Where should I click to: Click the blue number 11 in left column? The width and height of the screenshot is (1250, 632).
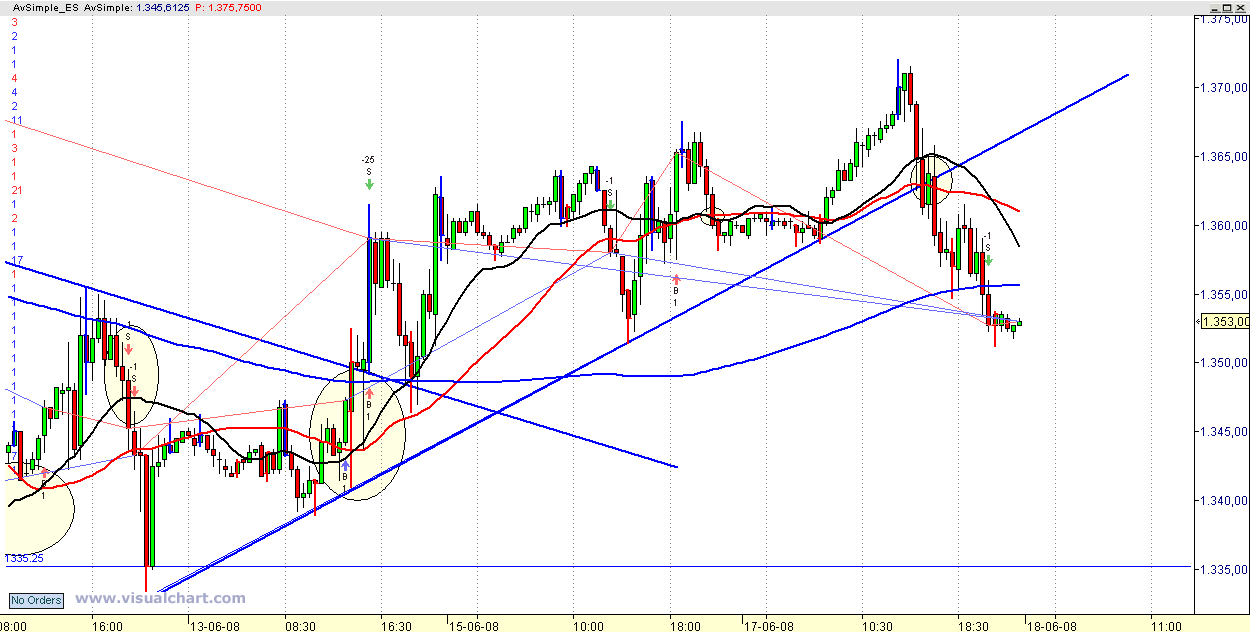pyautogui.click(x=15, y=120)
